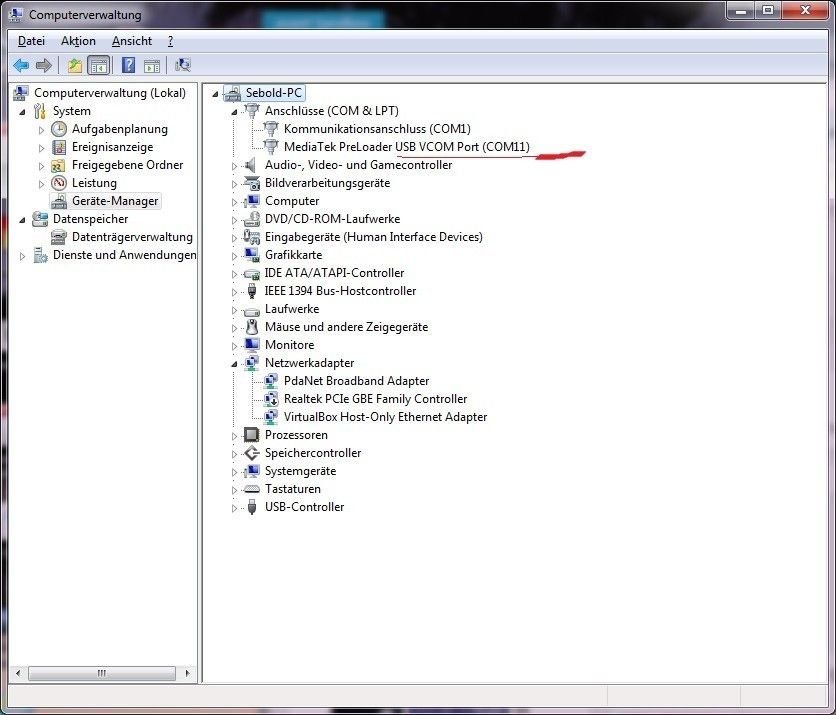The image size is (836, 715).
Task: Open the Help question mark toolbar icon
Action: tap(128, 66)
